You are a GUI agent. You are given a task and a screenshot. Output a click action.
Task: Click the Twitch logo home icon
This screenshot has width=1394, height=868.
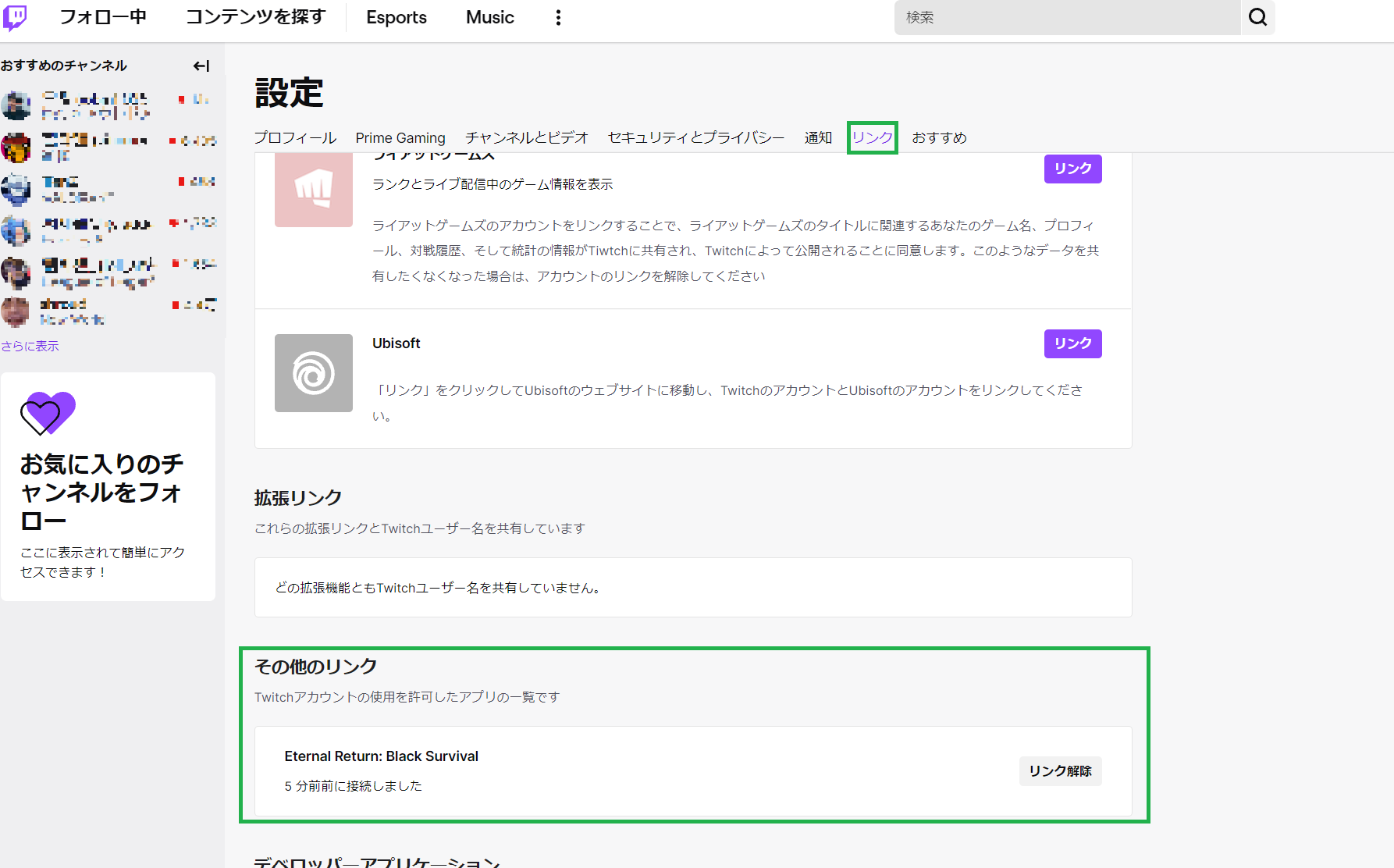15,17
